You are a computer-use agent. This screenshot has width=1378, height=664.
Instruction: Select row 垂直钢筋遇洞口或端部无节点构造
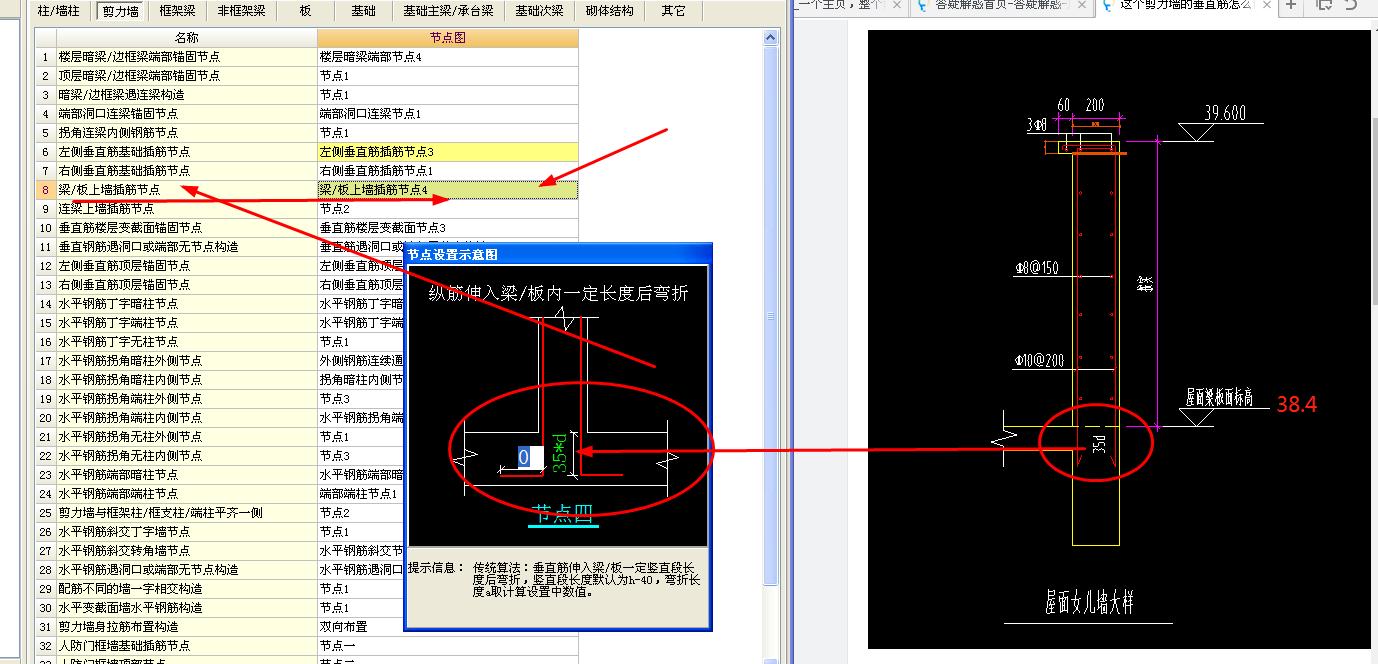point(186,247)
